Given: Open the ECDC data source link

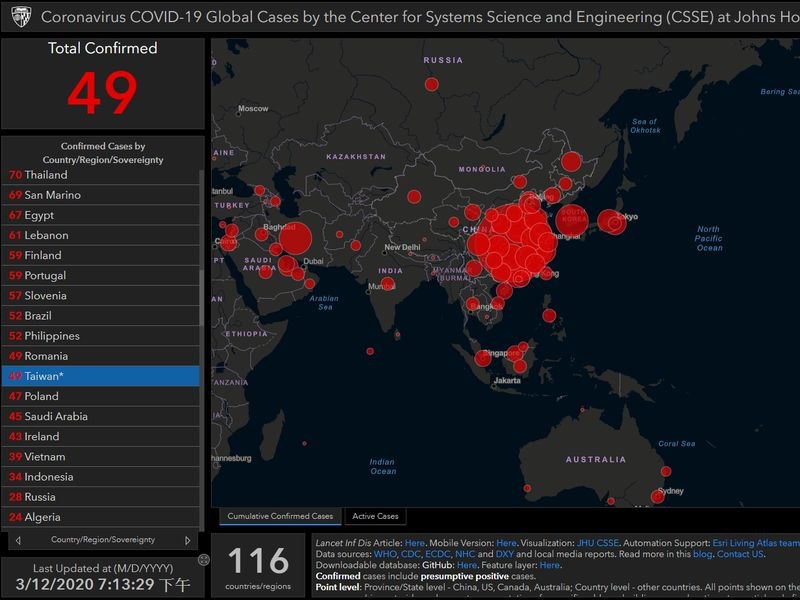Looking at the screenshot, I should (437, 554).
